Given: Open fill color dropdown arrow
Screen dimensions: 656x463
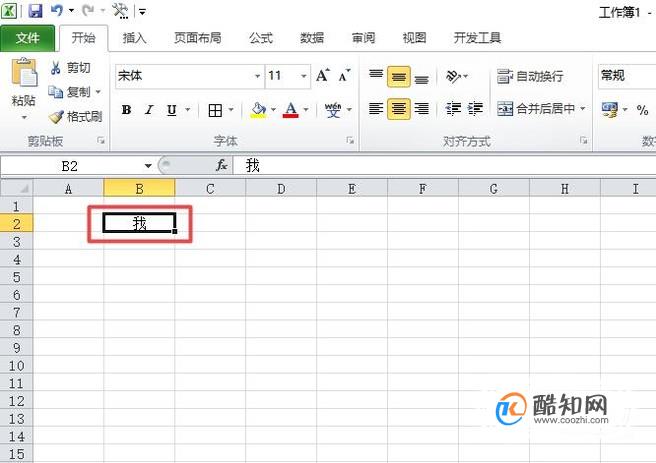Looking at the screenshot, I should point(274,110).
